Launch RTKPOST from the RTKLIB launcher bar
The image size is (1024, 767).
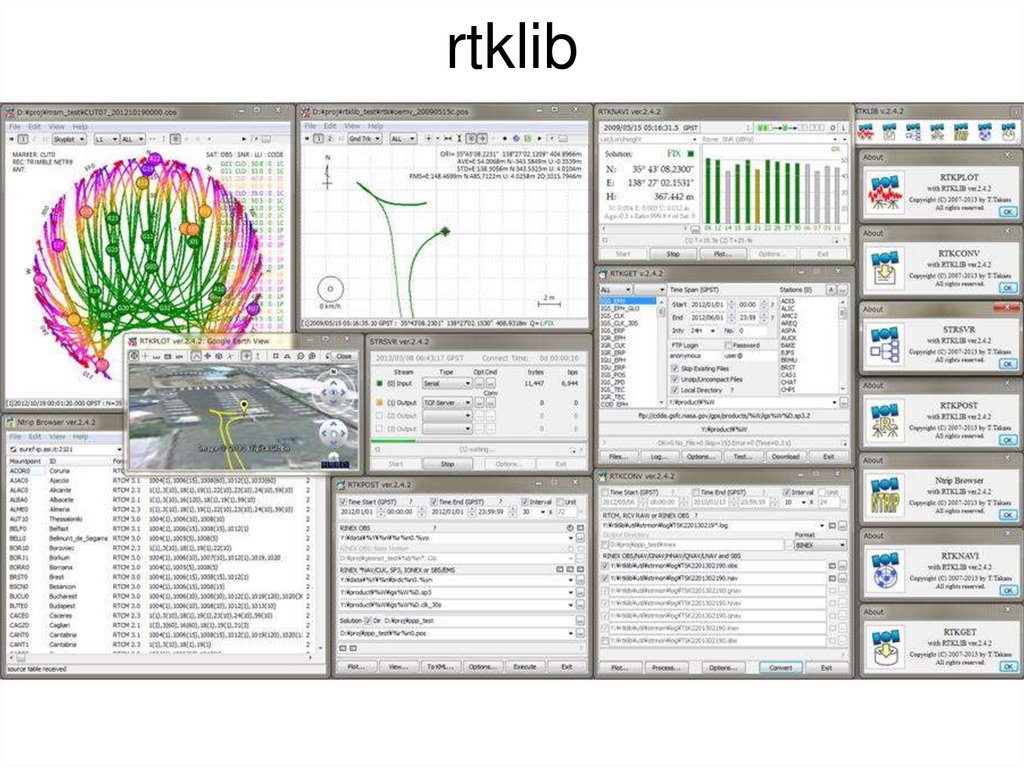click(x=937, y=131)
